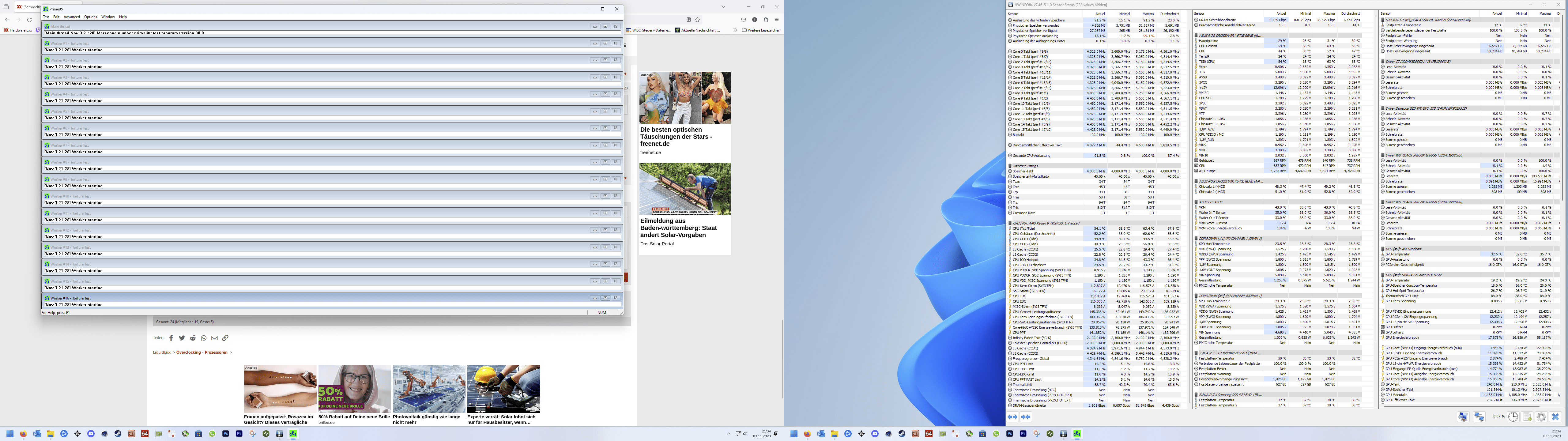Collapse the ASUS EC: ASUS sensor group
This screenshot has height=441, width=1568.
[x=1208, y=202]
